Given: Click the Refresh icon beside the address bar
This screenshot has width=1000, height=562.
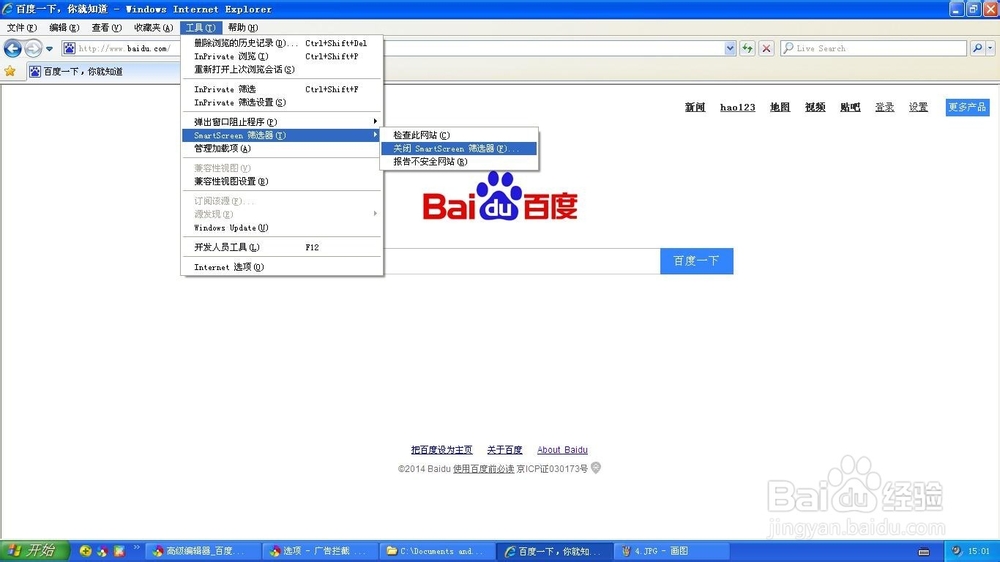Looking at the screenshot, I should (747, 48).
